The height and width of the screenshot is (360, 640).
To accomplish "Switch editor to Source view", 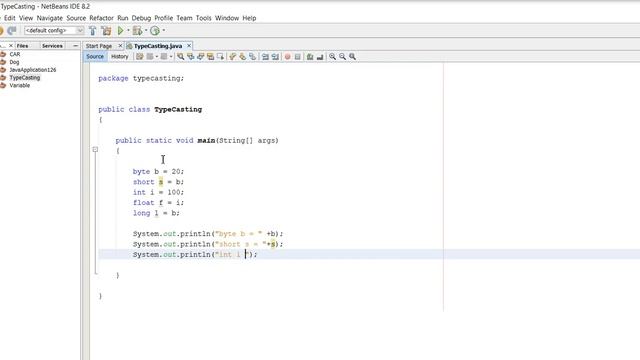I will tap(95, 57).
